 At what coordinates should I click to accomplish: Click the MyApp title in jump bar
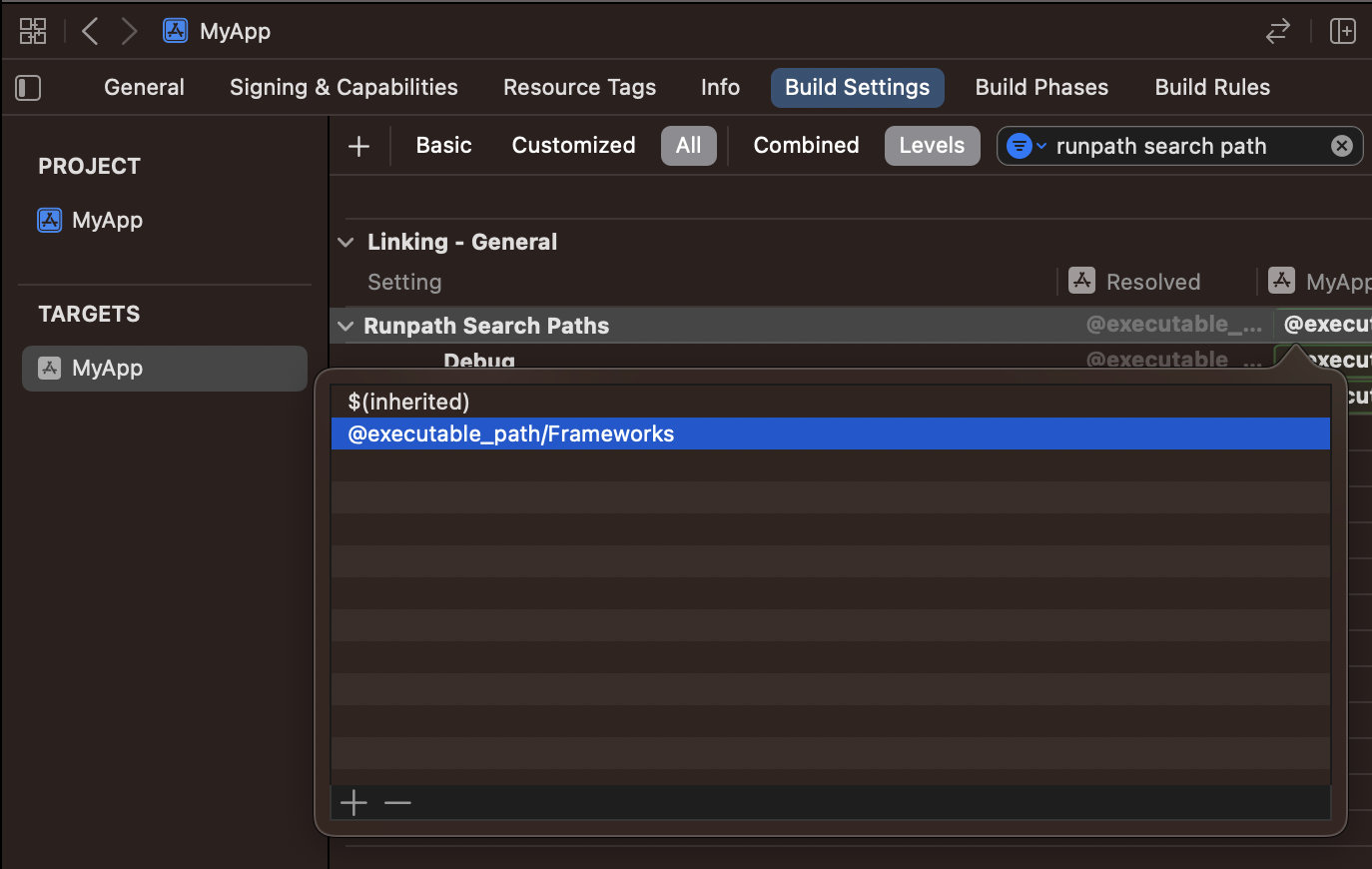[x=235, y=31]
